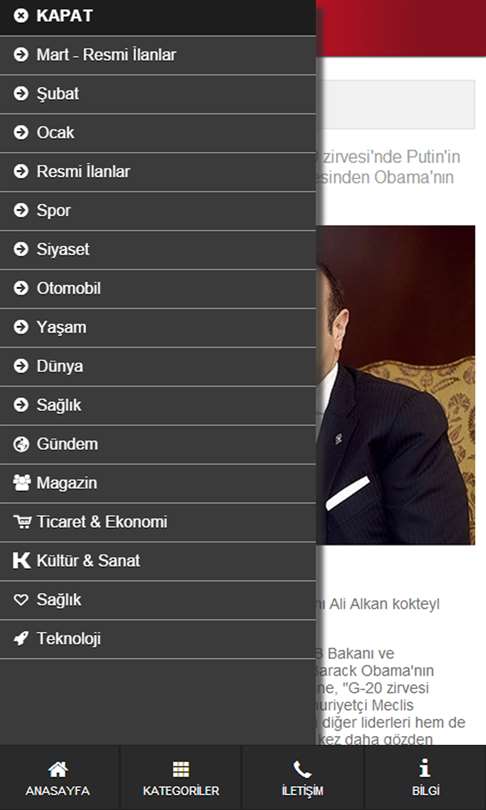Viewport: 486px width, 810px height.
Task: Tap the İLETİŞİM phone icon
Action: [302, 770]
